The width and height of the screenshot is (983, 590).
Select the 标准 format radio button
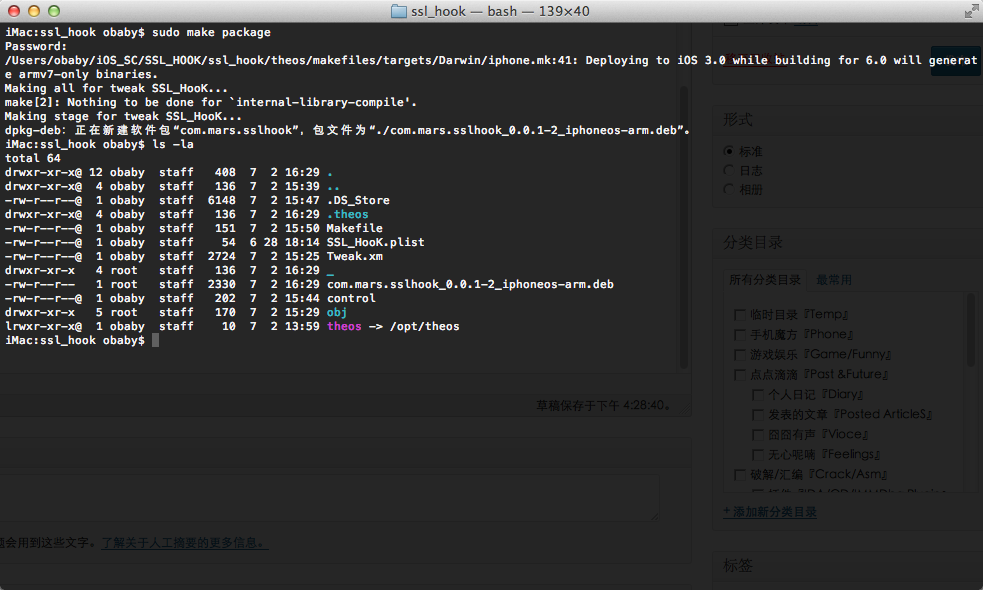728,151
